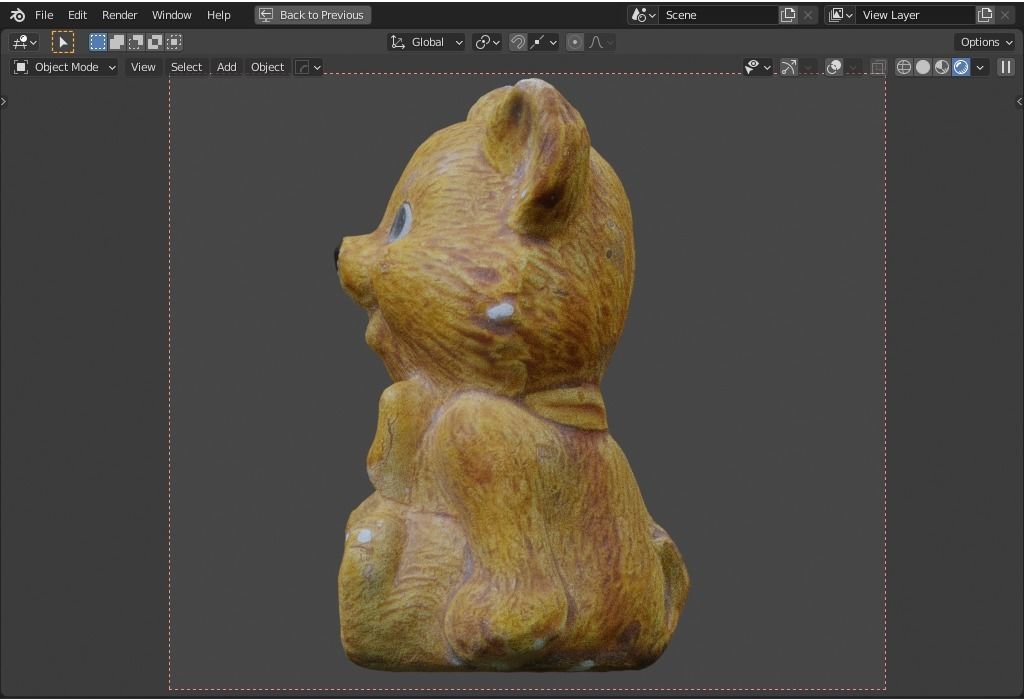Switch to Wireframe viewport shading
Image resolution: width=1024 pixels, height=699 pixels.
tap(903, 67)
